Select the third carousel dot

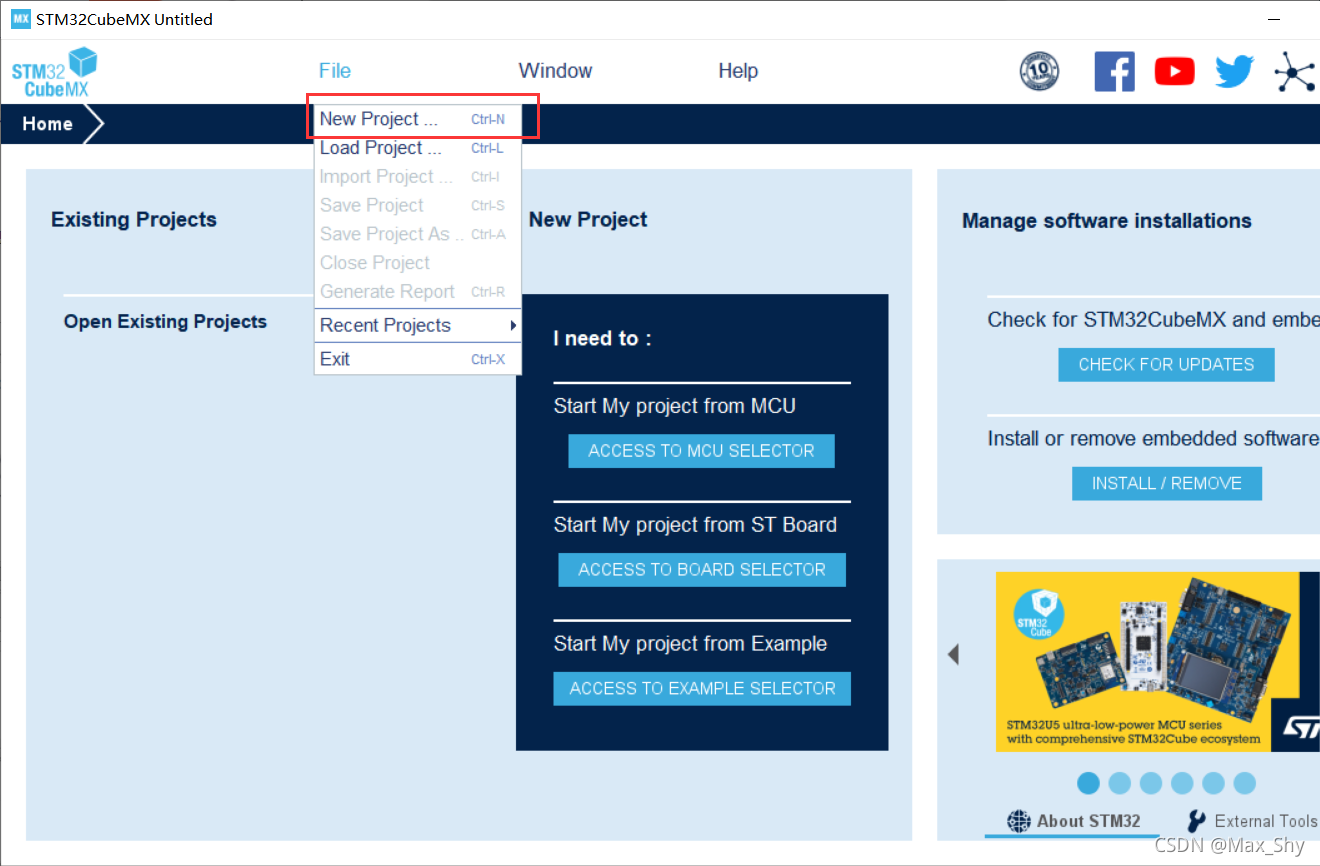click(x=1151, y=783)
